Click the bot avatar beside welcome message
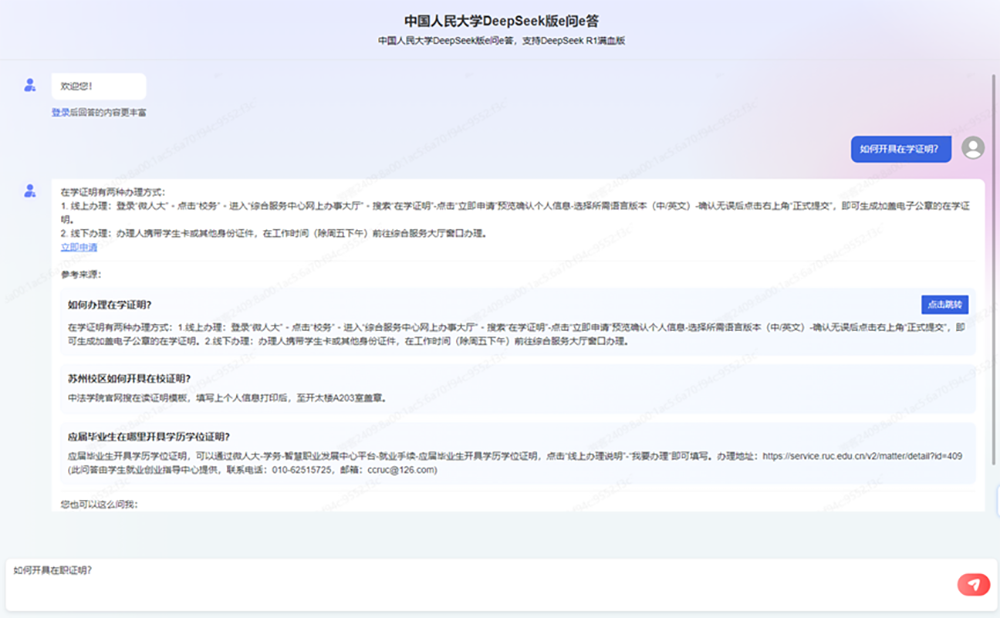 [x=30, y=85]
